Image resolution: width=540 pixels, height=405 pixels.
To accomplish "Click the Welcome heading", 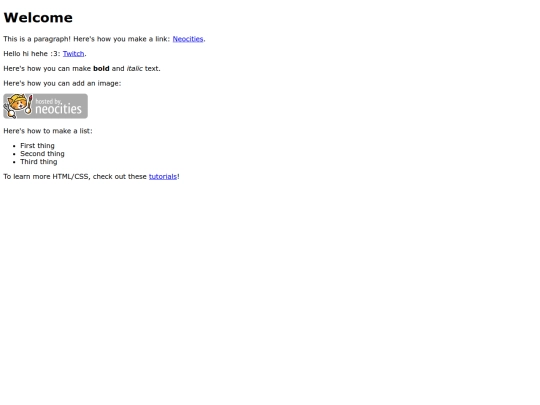I will [x=38, y=18].
